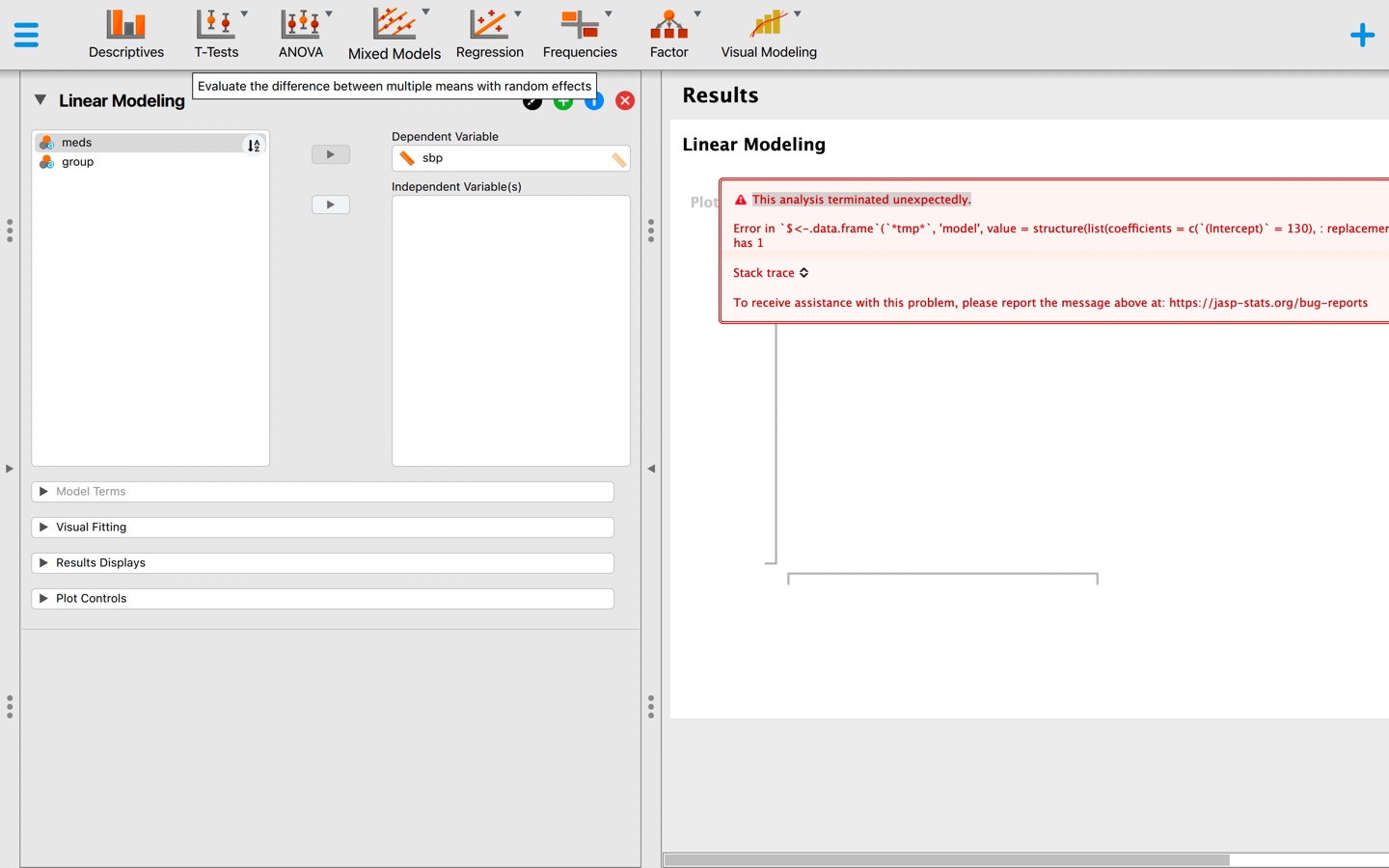Collapse the Linear Modeling panel header
This screenshot has width=1389, height=868.
40,99
